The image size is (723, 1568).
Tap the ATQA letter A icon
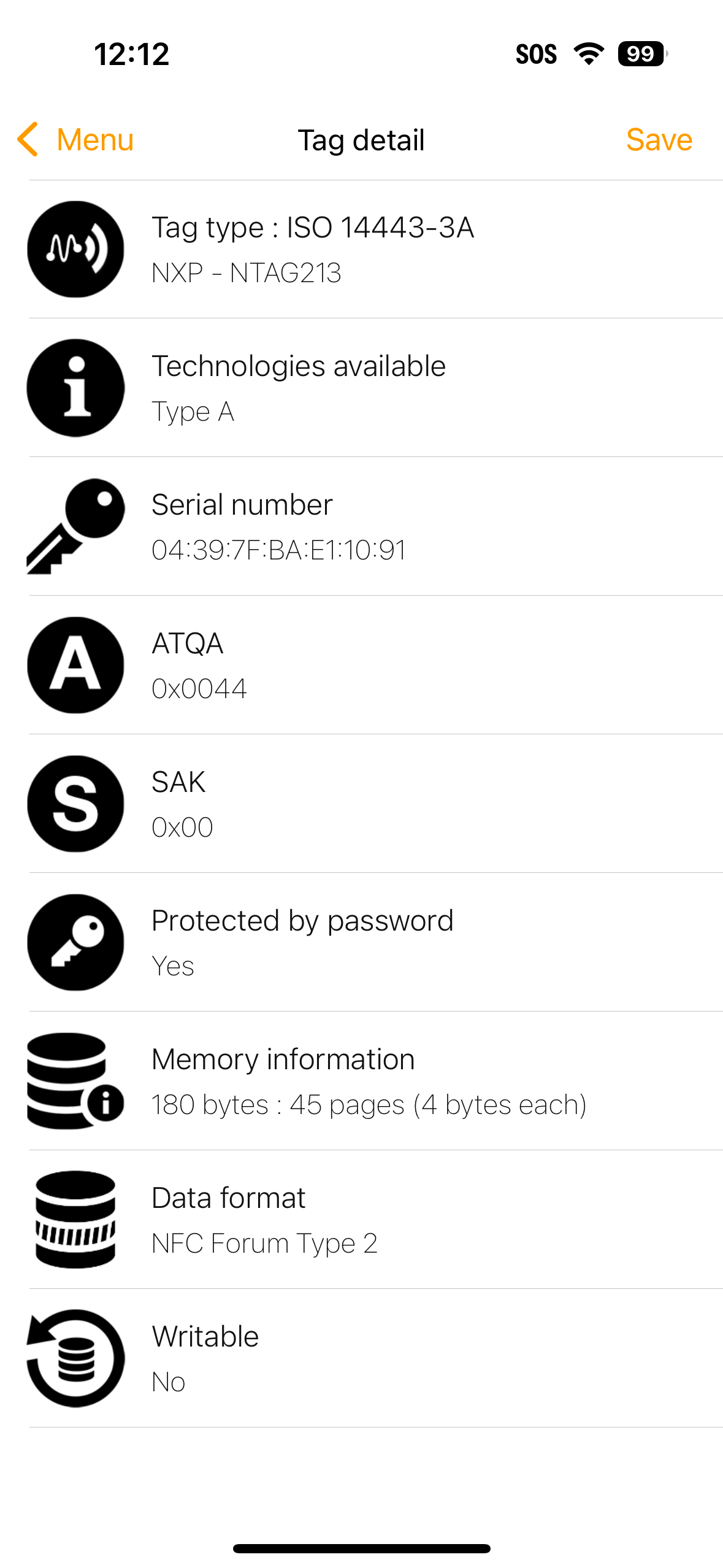point(75,665)
